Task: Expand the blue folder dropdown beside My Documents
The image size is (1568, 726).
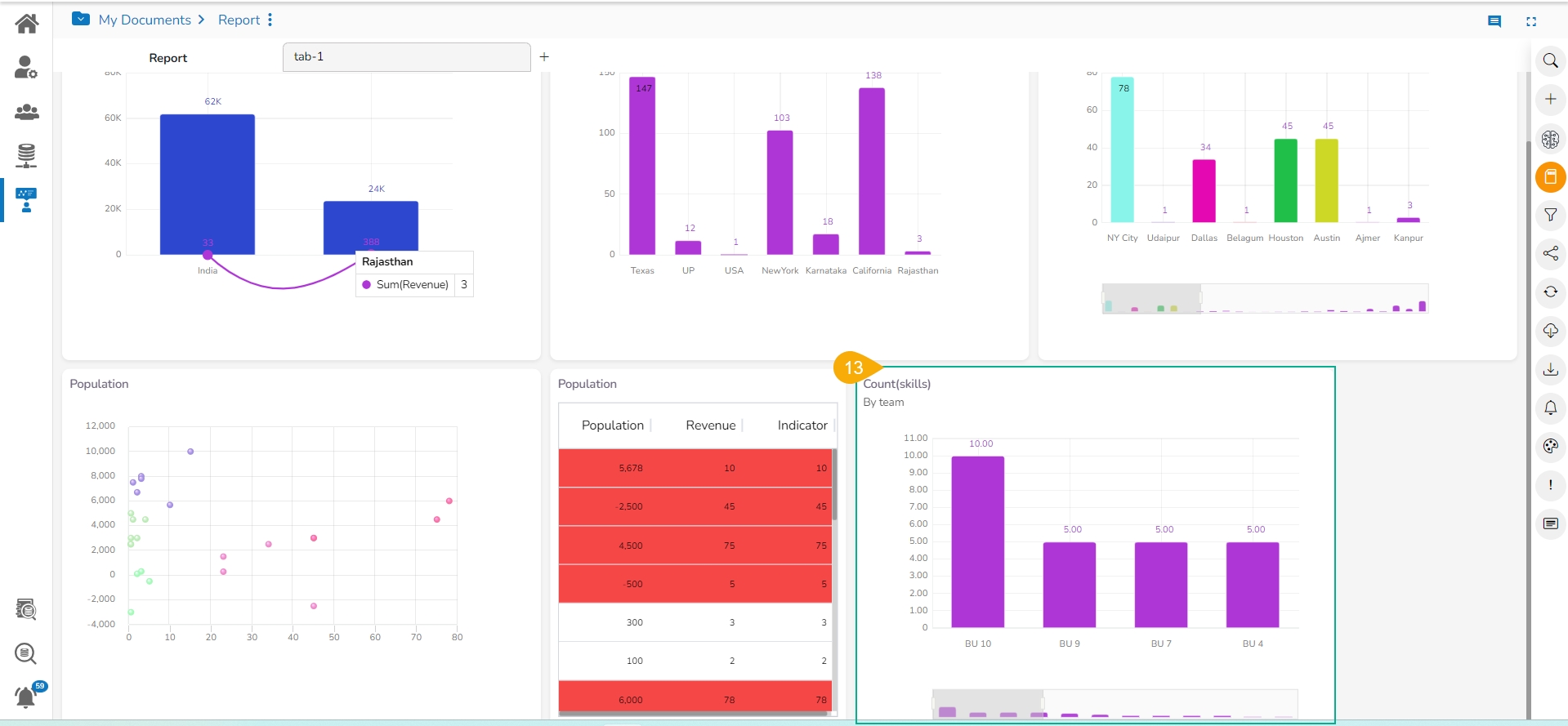Action: (x=81, y=19)
